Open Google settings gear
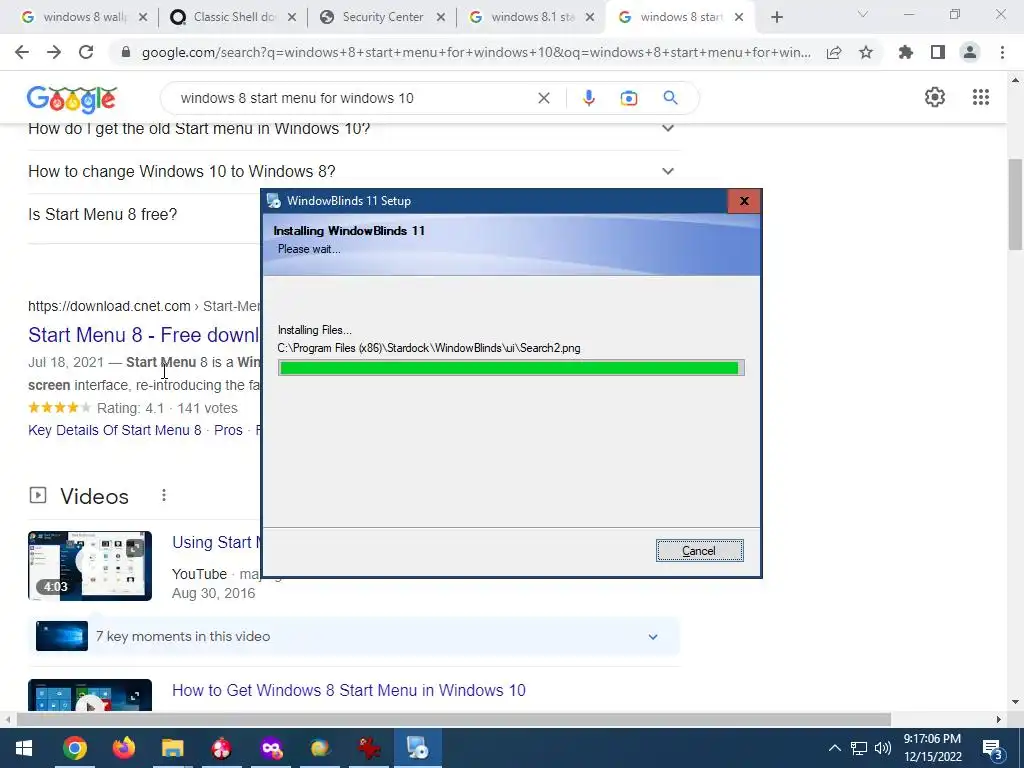 pyautogui.click(x=935, y=97)
